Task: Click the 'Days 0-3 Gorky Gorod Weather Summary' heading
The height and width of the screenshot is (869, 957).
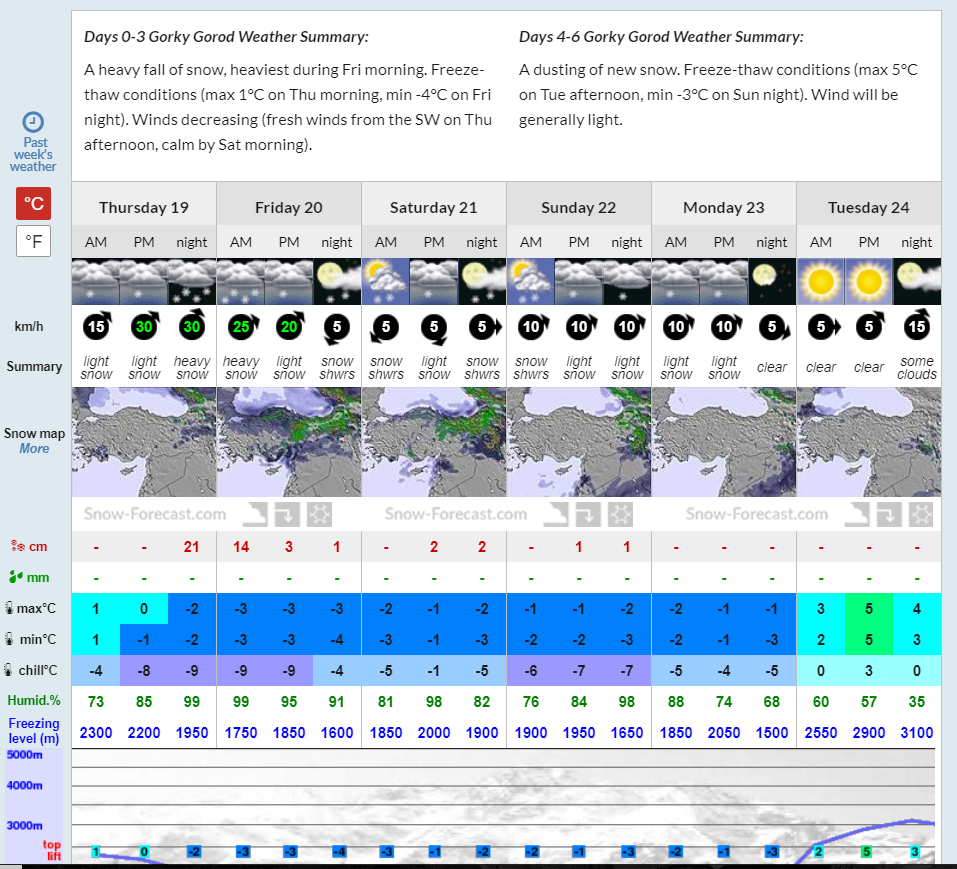Action: pyautogui.click(x=226, y=37)
